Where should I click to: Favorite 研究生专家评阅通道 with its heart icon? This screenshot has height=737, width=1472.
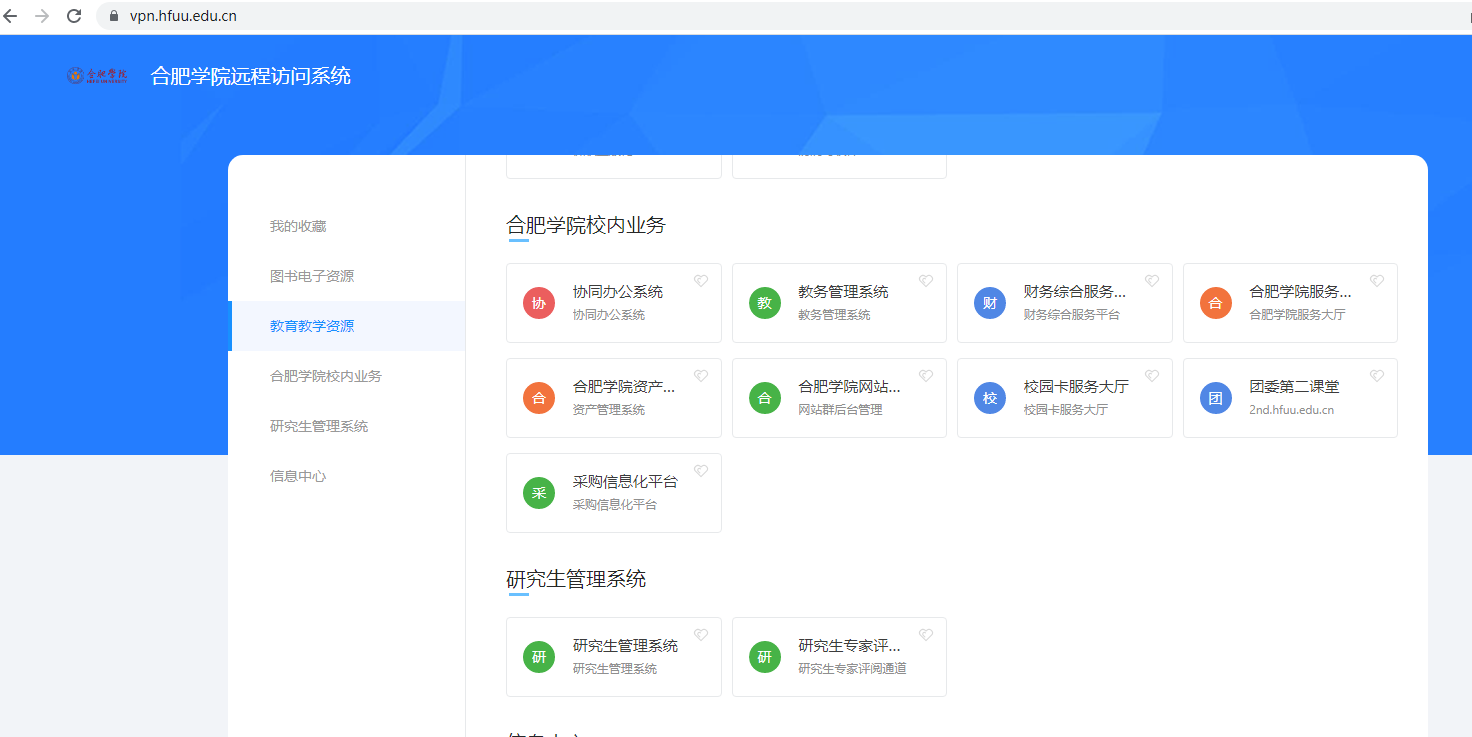pyautogui.click(x=926, y=635)
